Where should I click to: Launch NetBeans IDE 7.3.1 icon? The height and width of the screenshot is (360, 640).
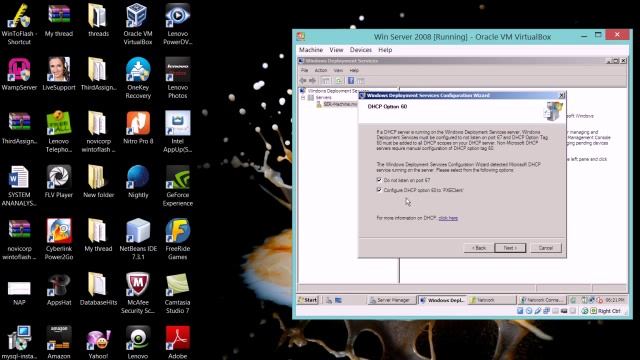coord(138,240)
